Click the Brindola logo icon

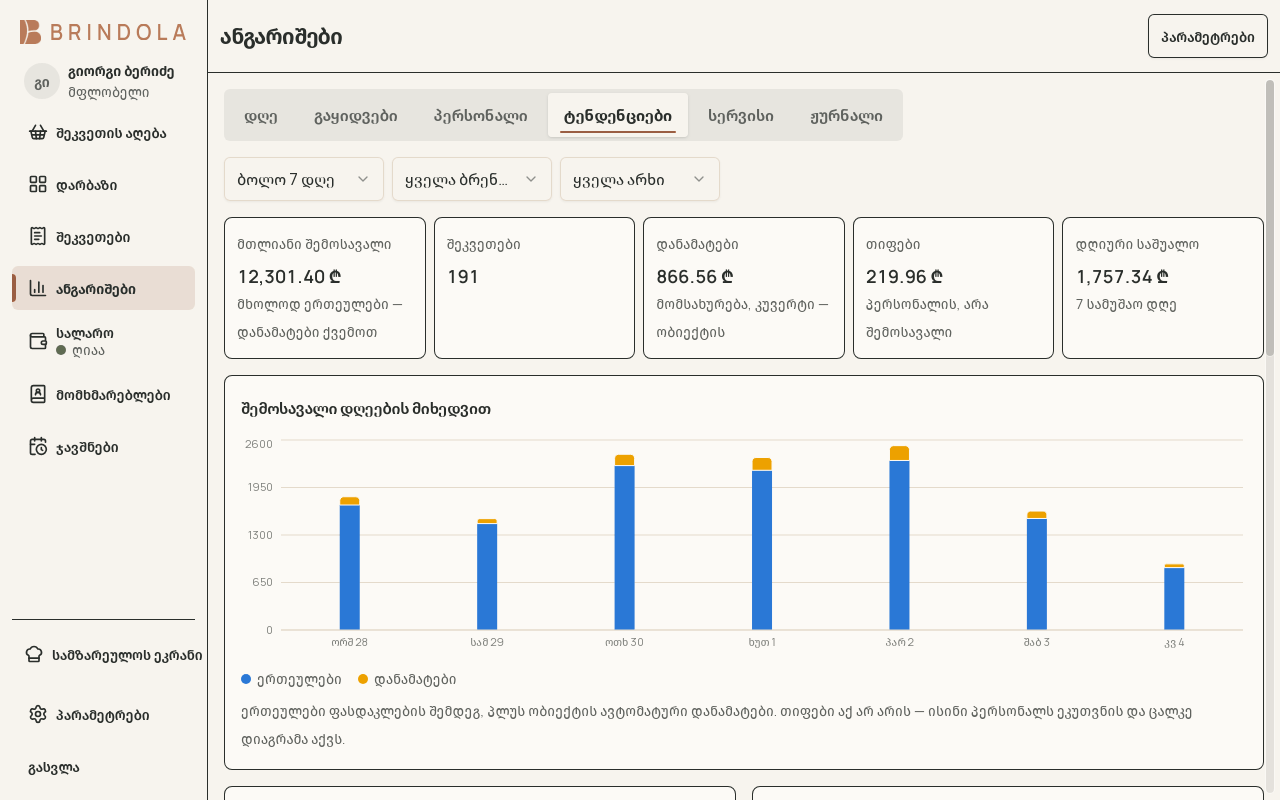point(31,32)
